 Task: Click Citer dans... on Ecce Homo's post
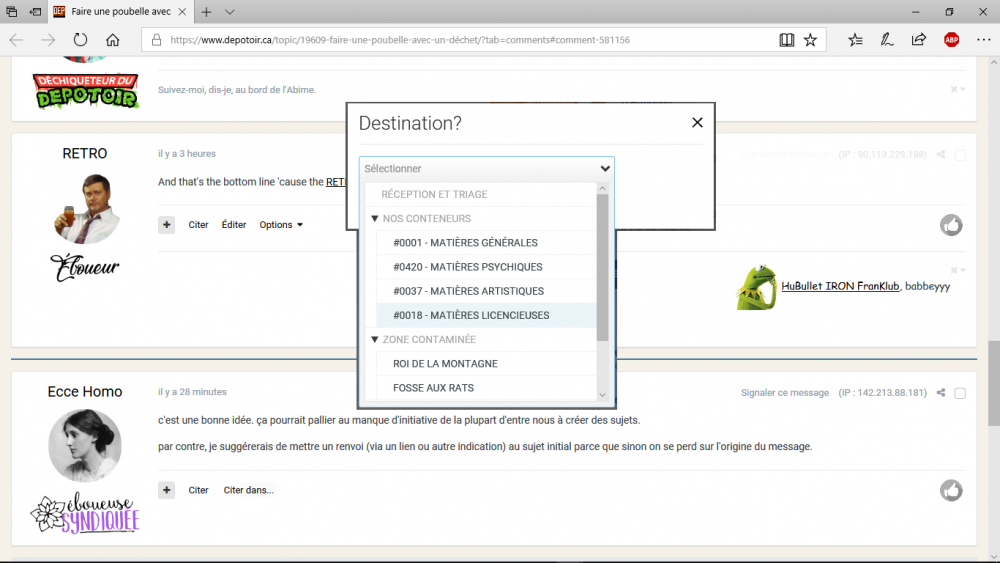click(248, 490)
